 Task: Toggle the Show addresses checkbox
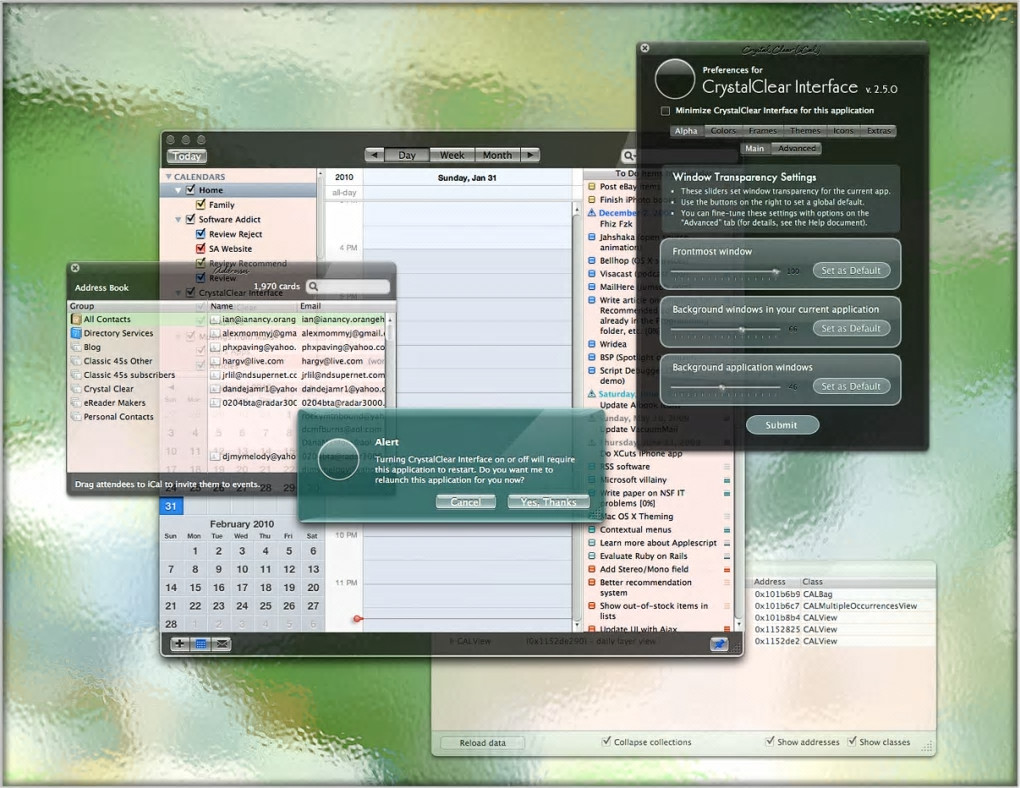tap(770, 741)
